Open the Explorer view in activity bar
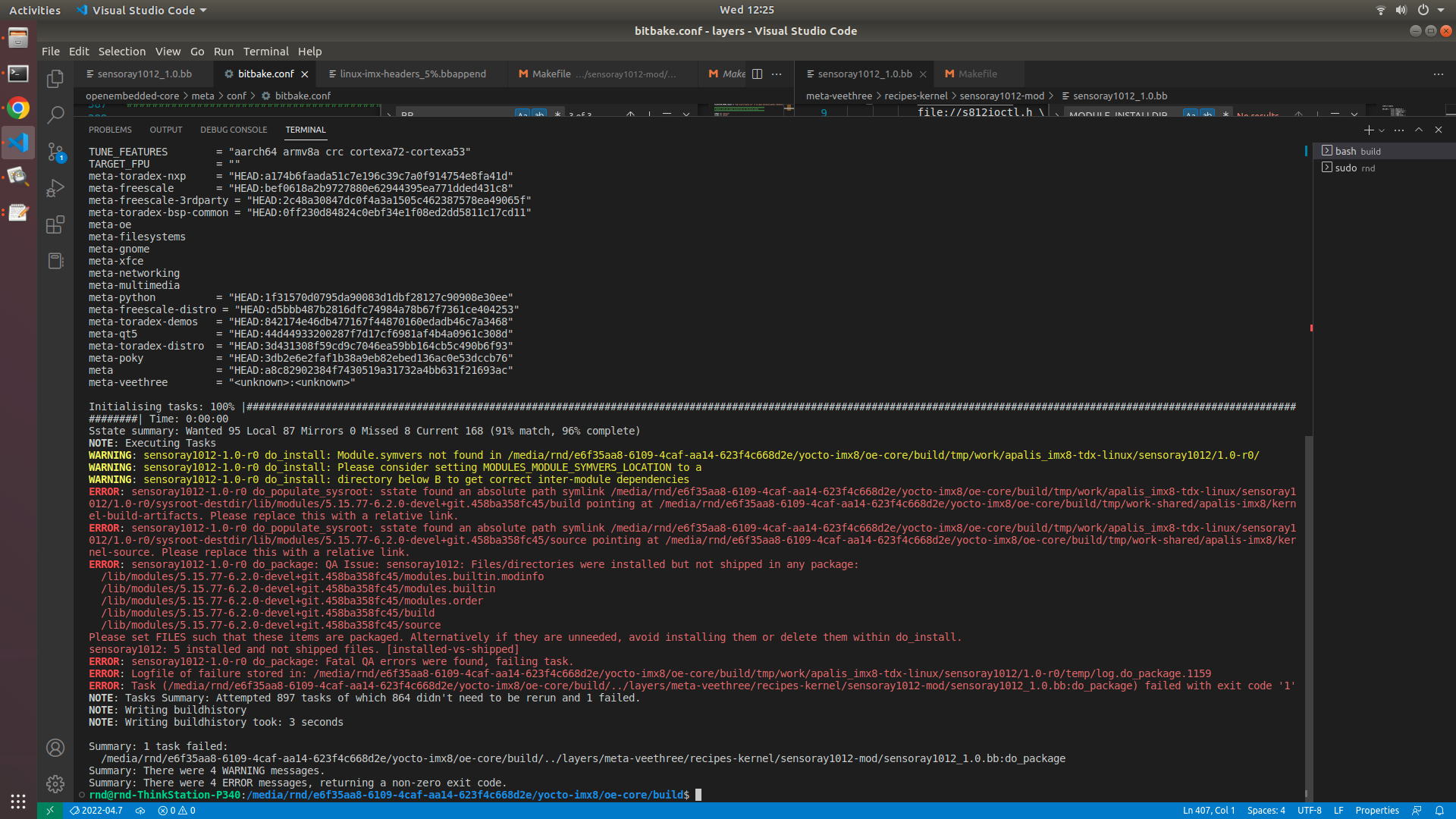Image resolution: width=1456 pixels, height=819 pixels. [55, 79]
